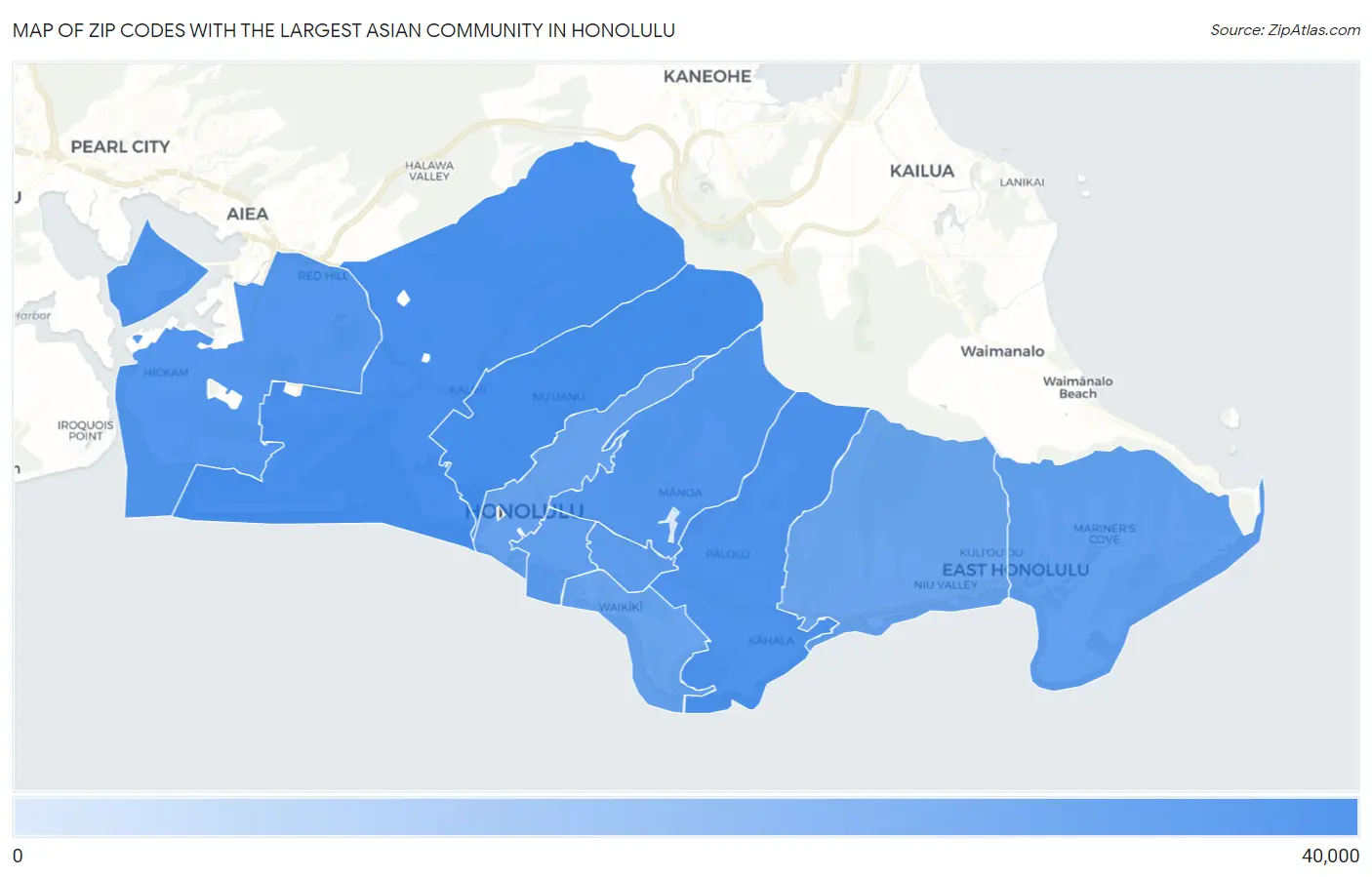Click the Source: ZipAtlas.com attribution
The width and height of the screenshot is (1372, 877).
pos(1285,30)
